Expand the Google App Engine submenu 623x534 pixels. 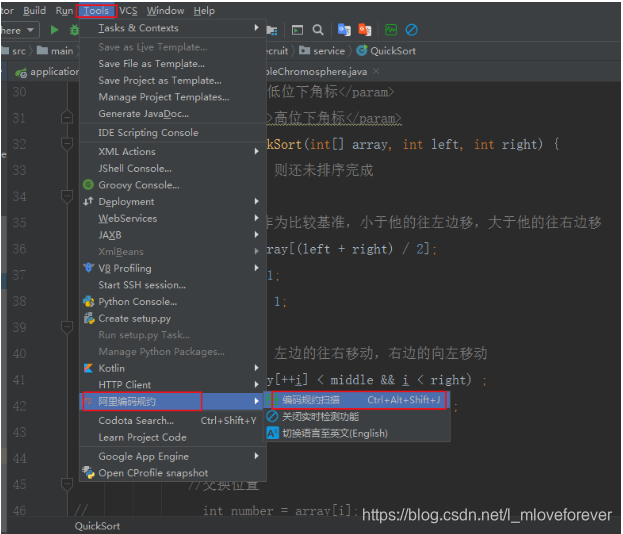pos(173,456)
